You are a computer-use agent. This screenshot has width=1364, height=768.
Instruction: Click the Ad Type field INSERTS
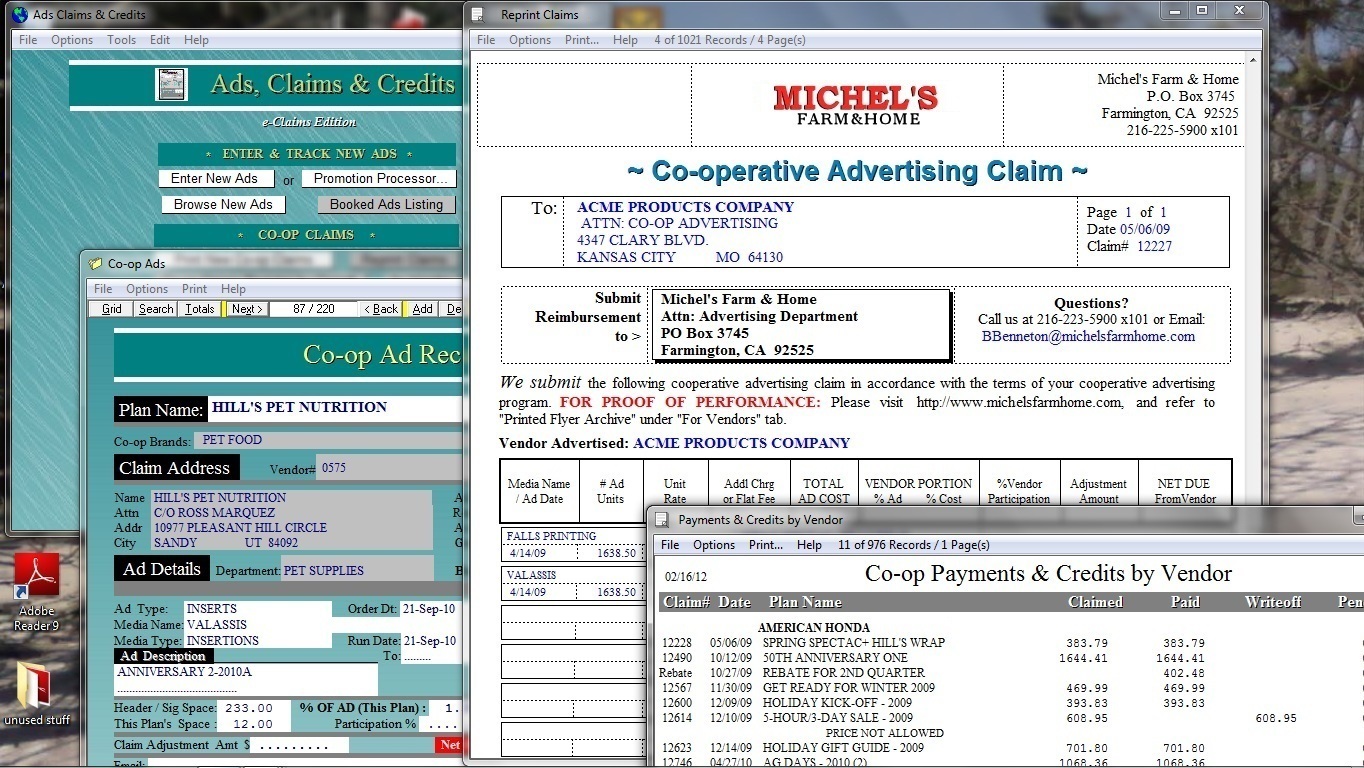coord(258,609)
